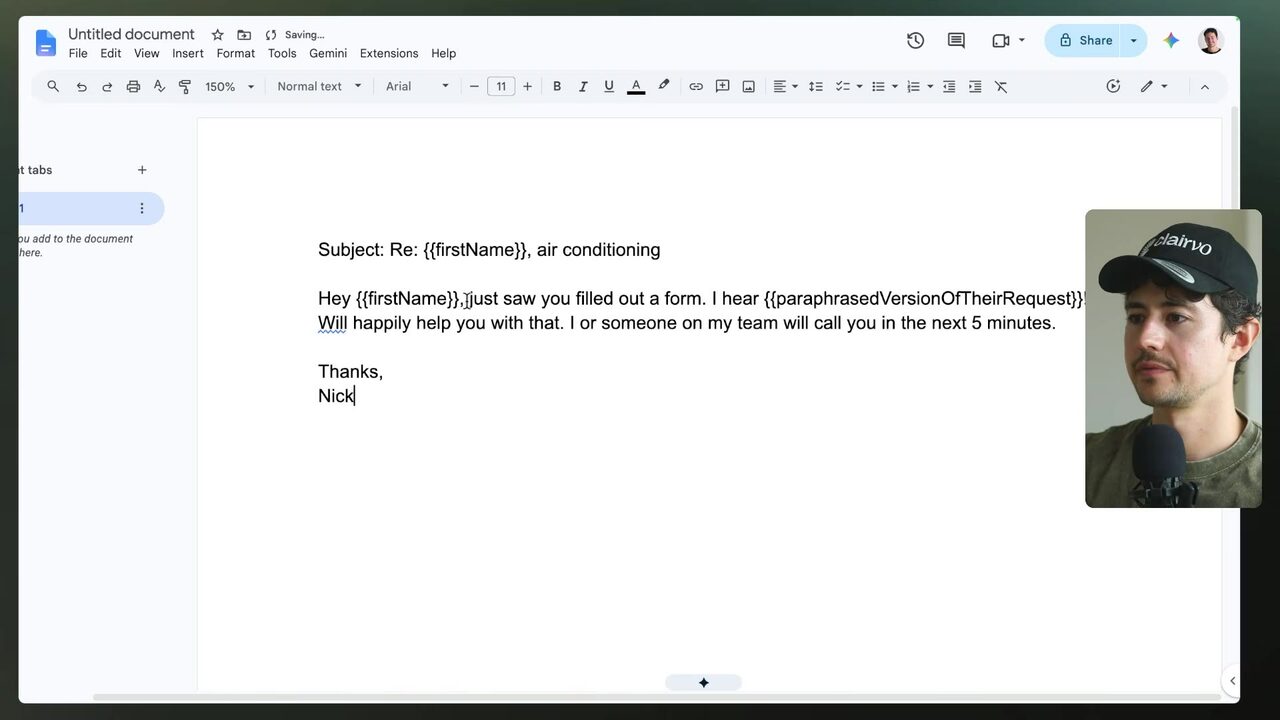Screen dimensions: 1280x720
Task: Open the Google Docs home icon
Action: (x=46, y=43)
